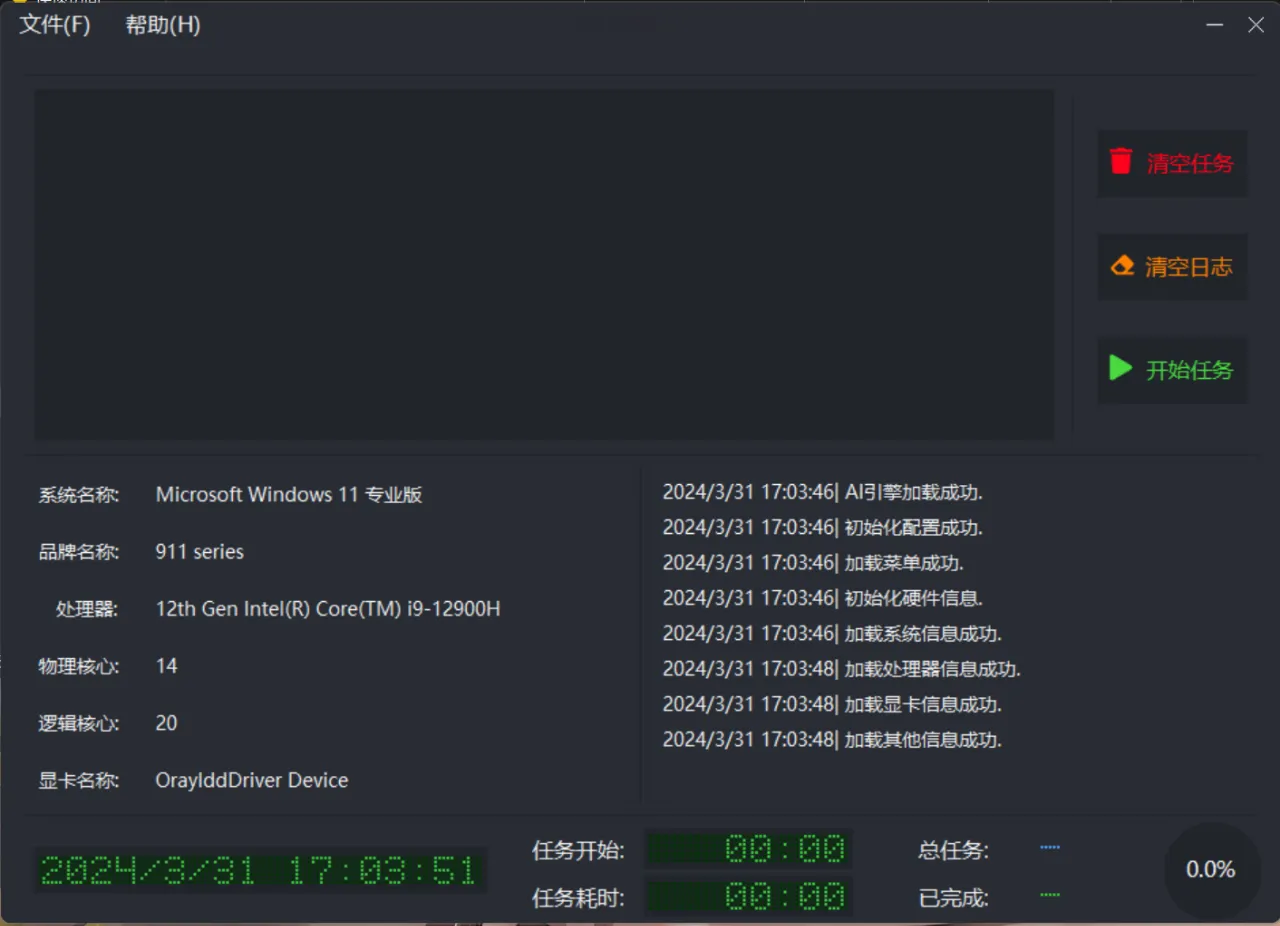The height and width of the screenshot is (926, 1280).
Task: Select the '加载菜单成功' log entry
Action: pyautogui.click(x=813, y=563)
